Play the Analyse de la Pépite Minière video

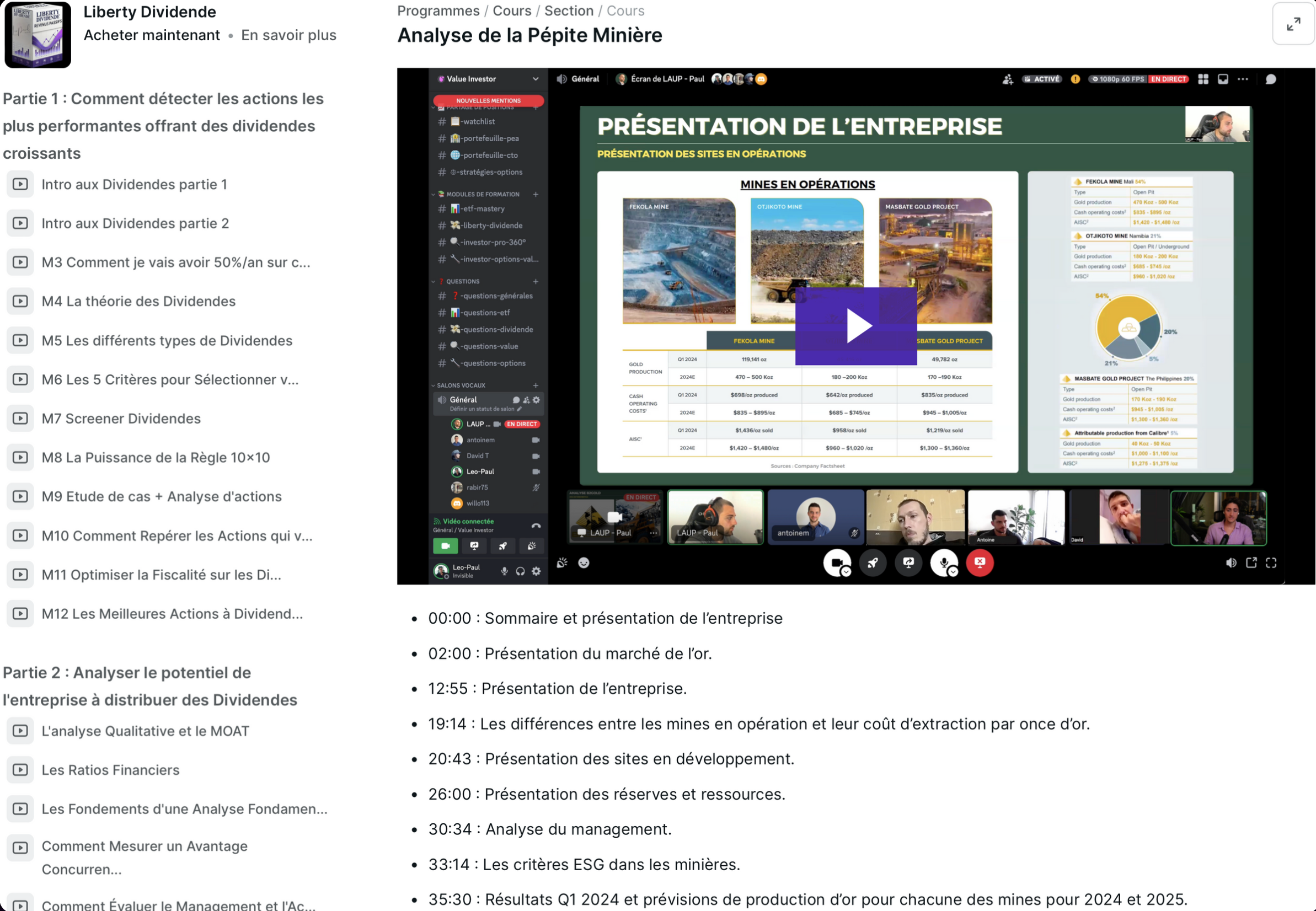(855, 326)
